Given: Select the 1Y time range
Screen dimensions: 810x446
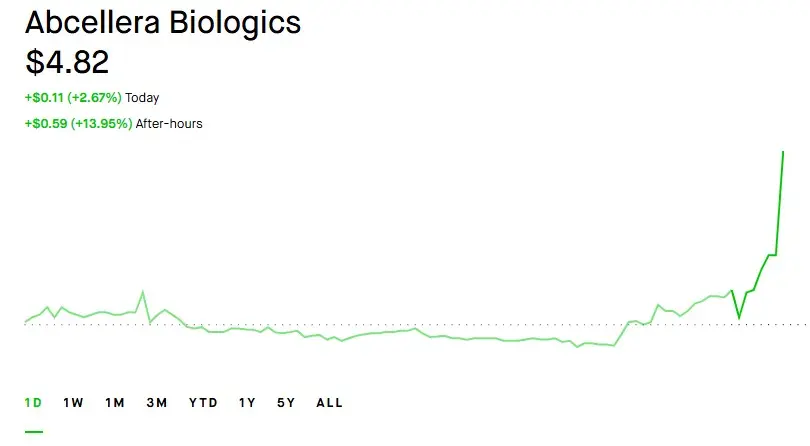Looking at the screenshot, I should pos(247,403).
